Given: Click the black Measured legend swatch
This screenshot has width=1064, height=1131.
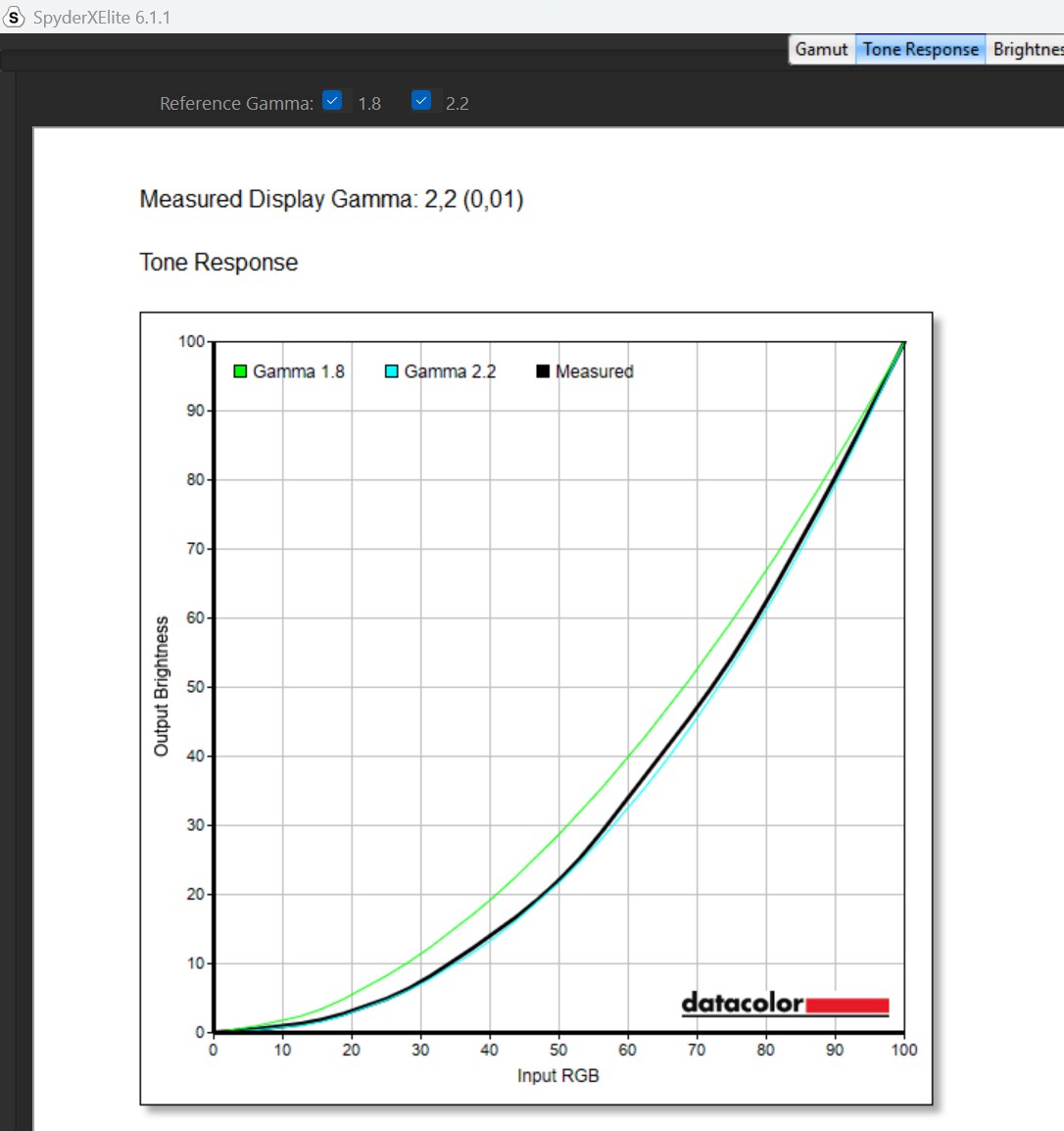Looking at the screenshot, I should pyautogui.click(x=543, y=371).
